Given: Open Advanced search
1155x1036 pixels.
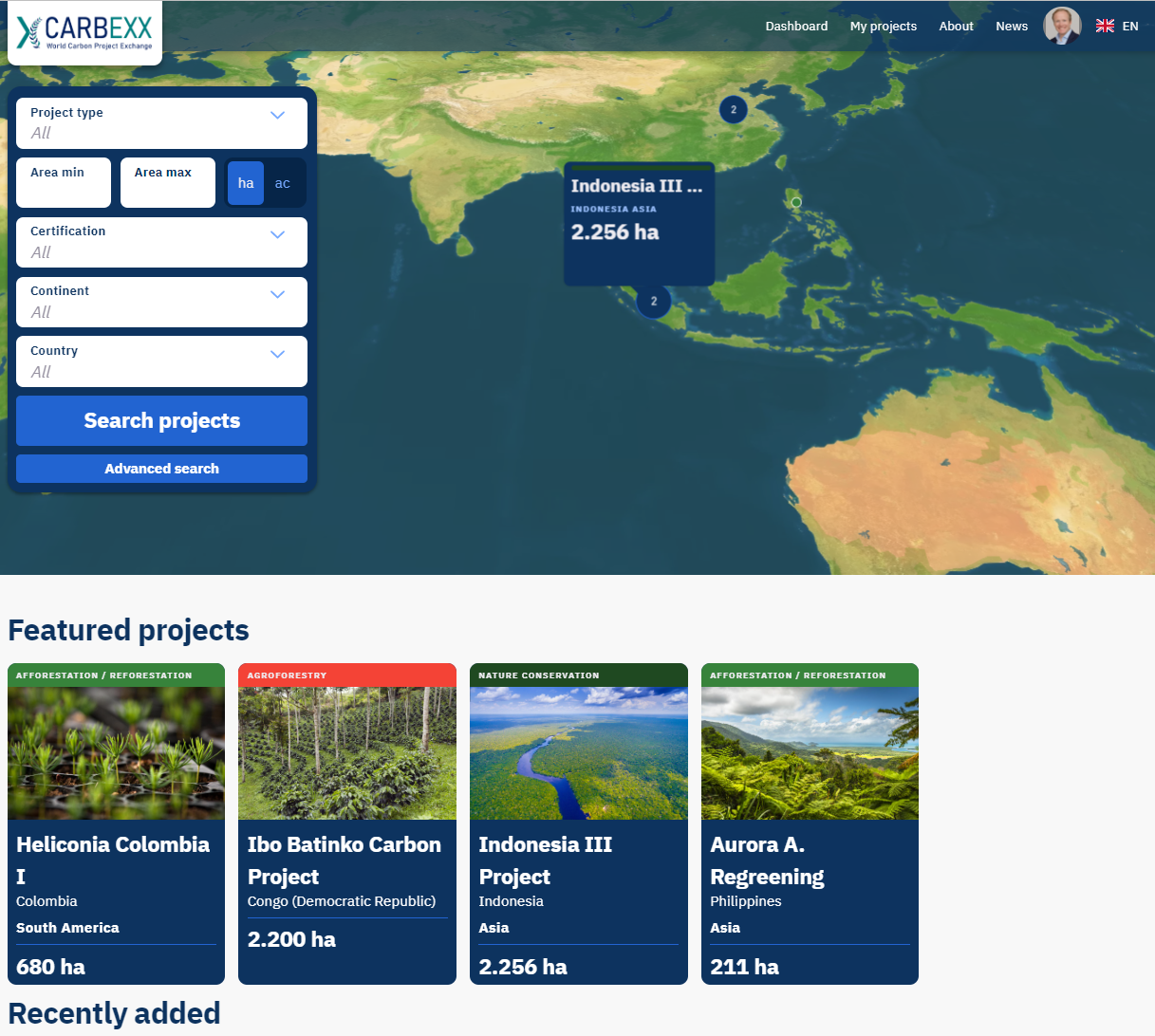Looking at the screenshot, I should coord(161,469).
